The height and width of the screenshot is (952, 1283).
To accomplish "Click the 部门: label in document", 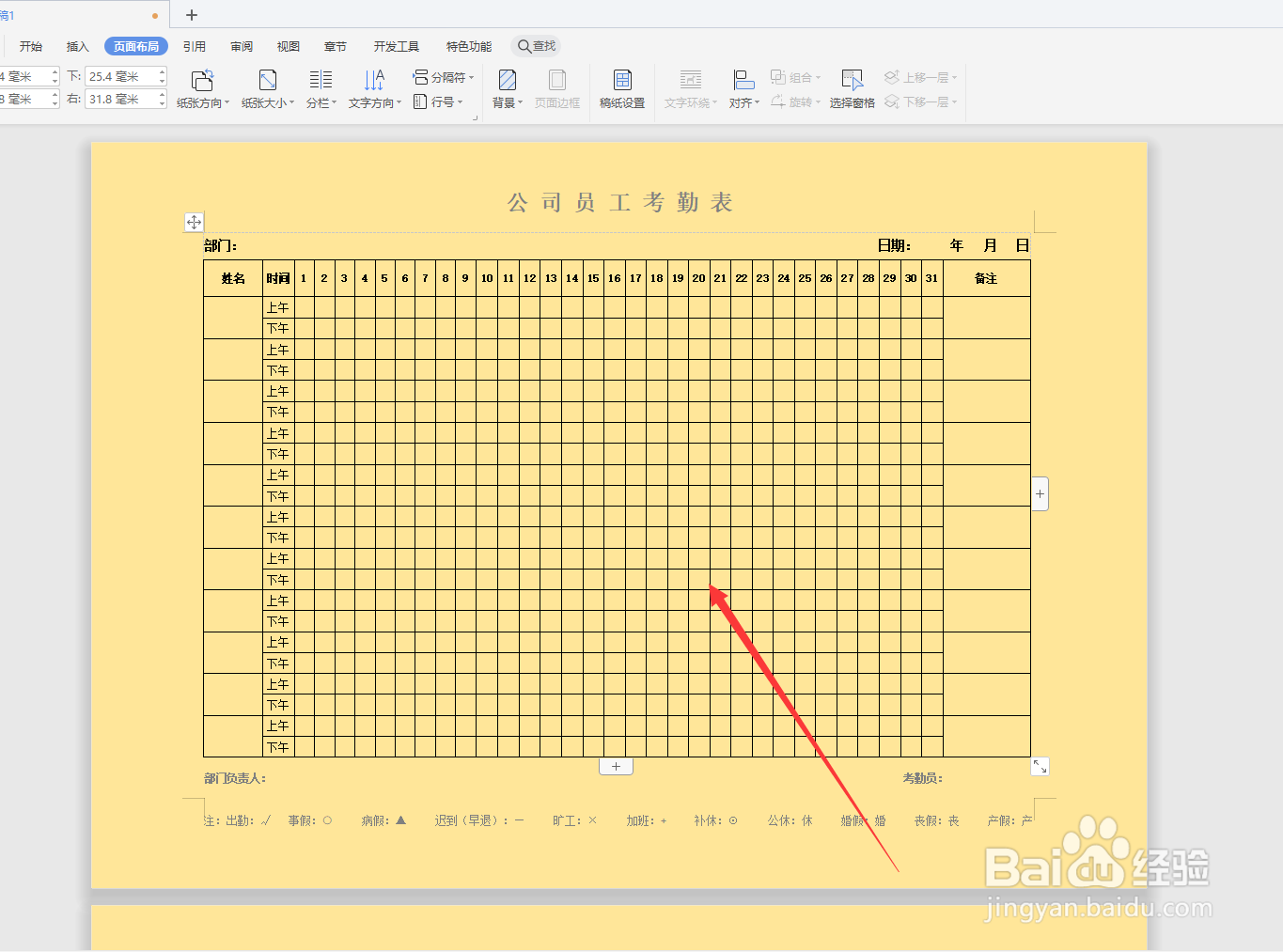I will point(221,245).
